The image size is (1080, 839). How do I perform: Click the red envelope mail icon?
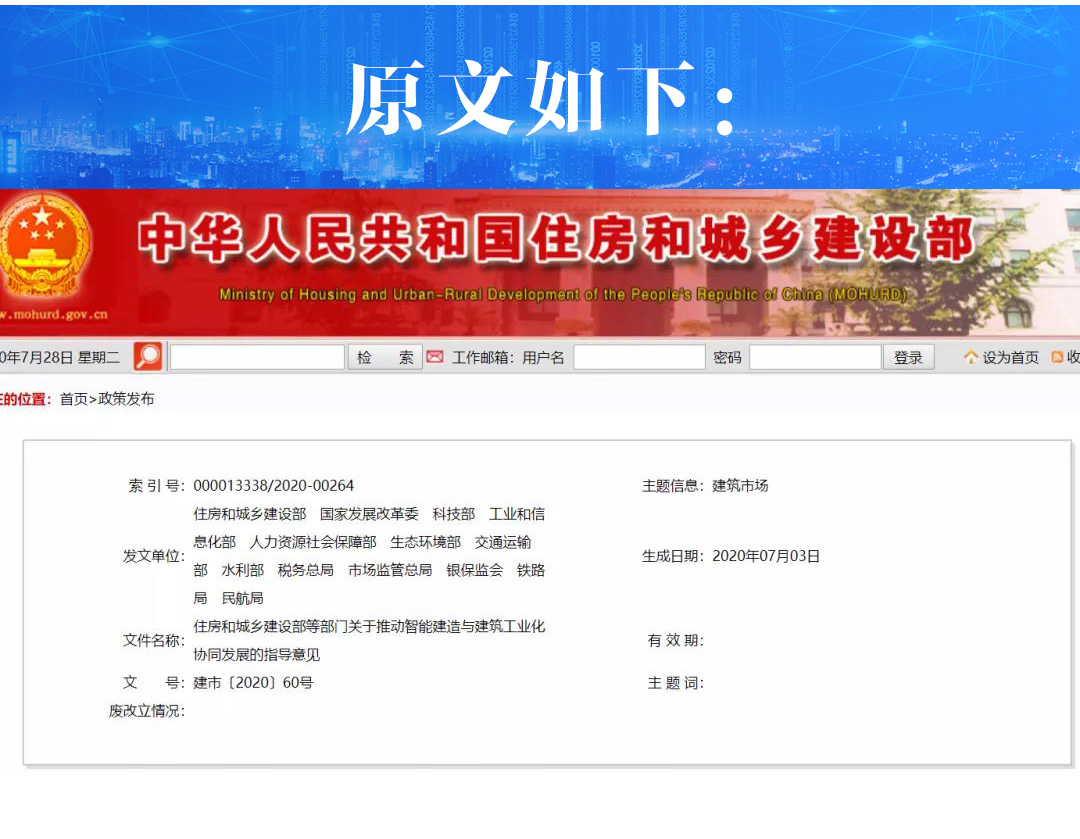435,356
